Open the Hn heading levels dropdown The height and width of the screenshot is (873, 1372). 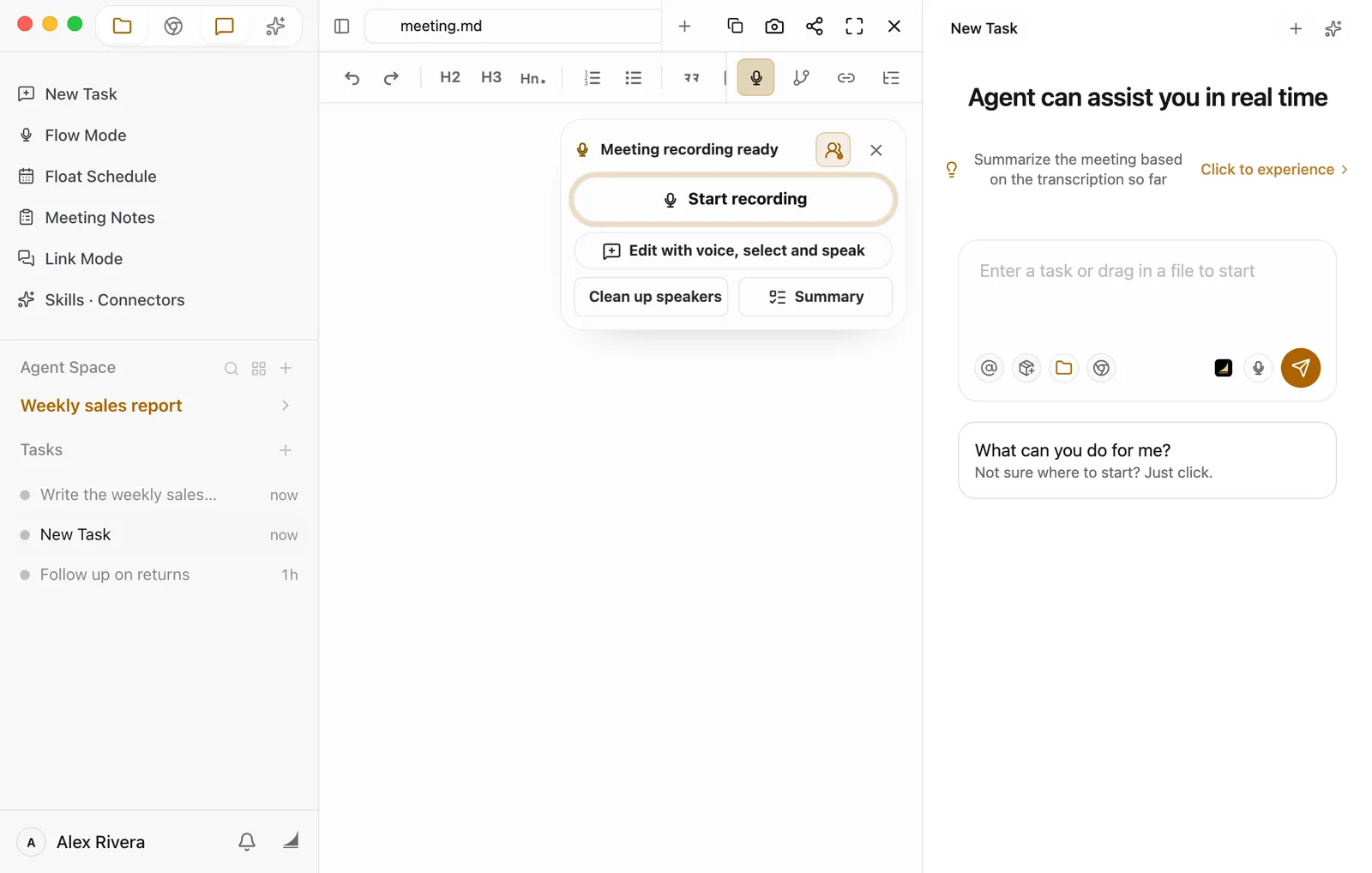click(533, 78)
